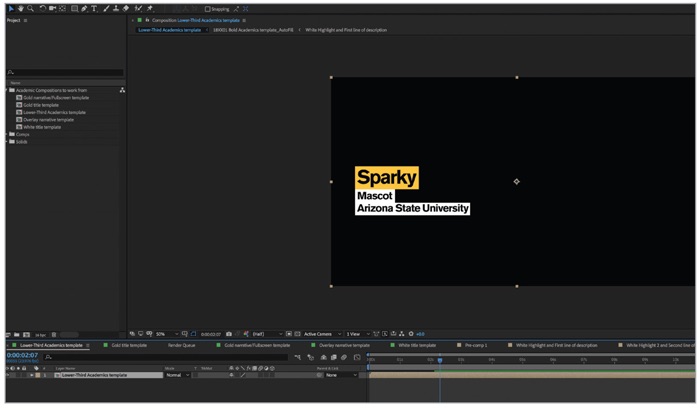Click the Project panel search field

pyautogui.click(x=65, y=72)
